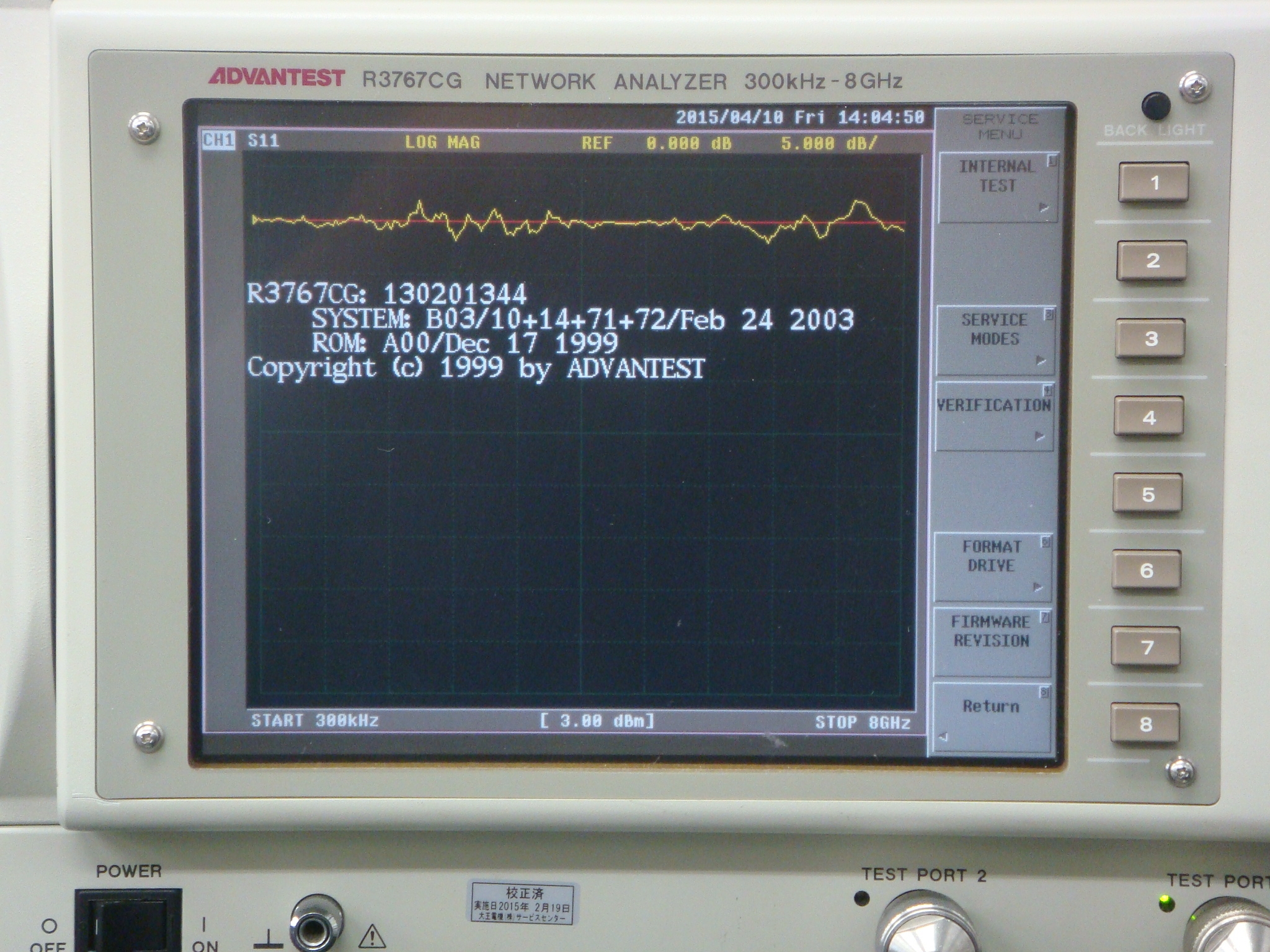Click the arrow on INTERNAL TEST softkey
Screen dimensions: 1270x952
point(1044,208)
